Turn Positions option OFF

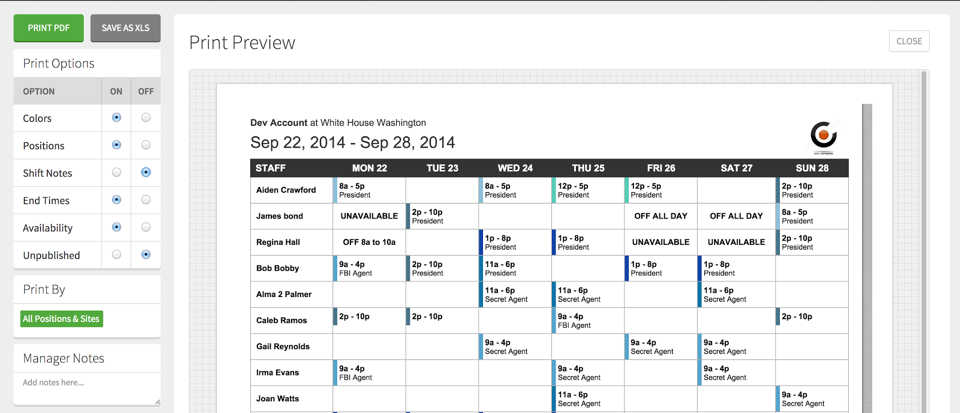click(146, 145)
